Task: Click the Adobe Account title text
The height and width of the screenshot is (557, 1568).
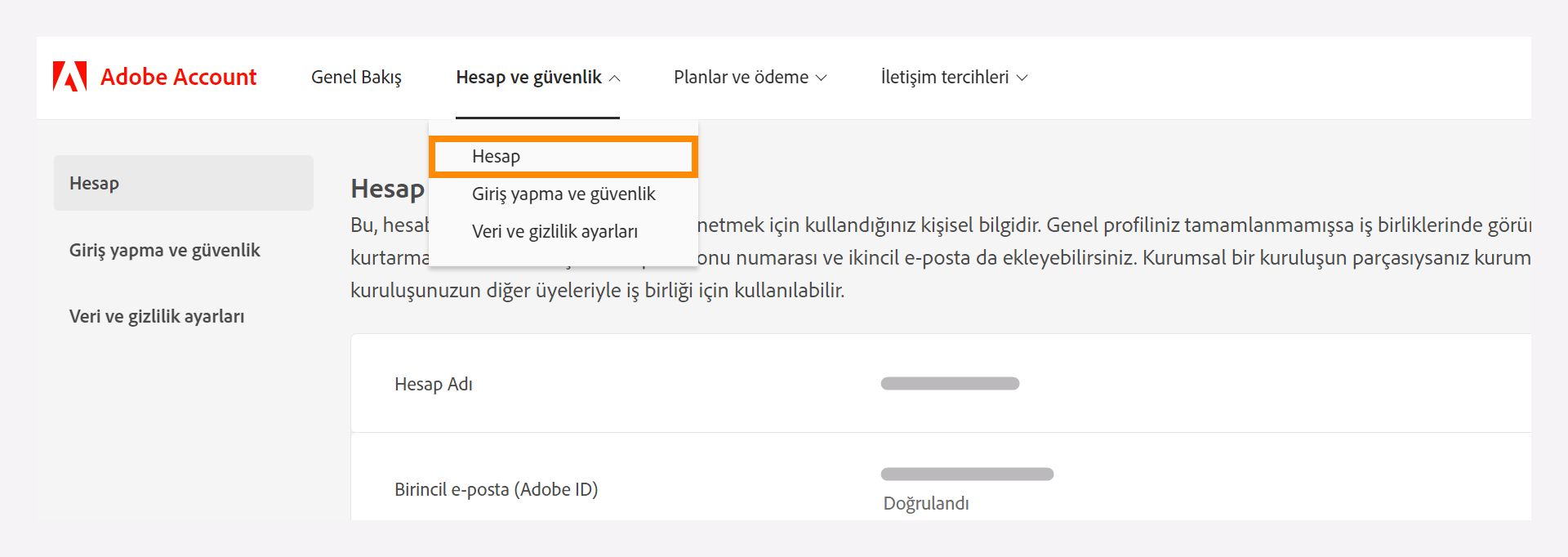Action: pos(177,77)
